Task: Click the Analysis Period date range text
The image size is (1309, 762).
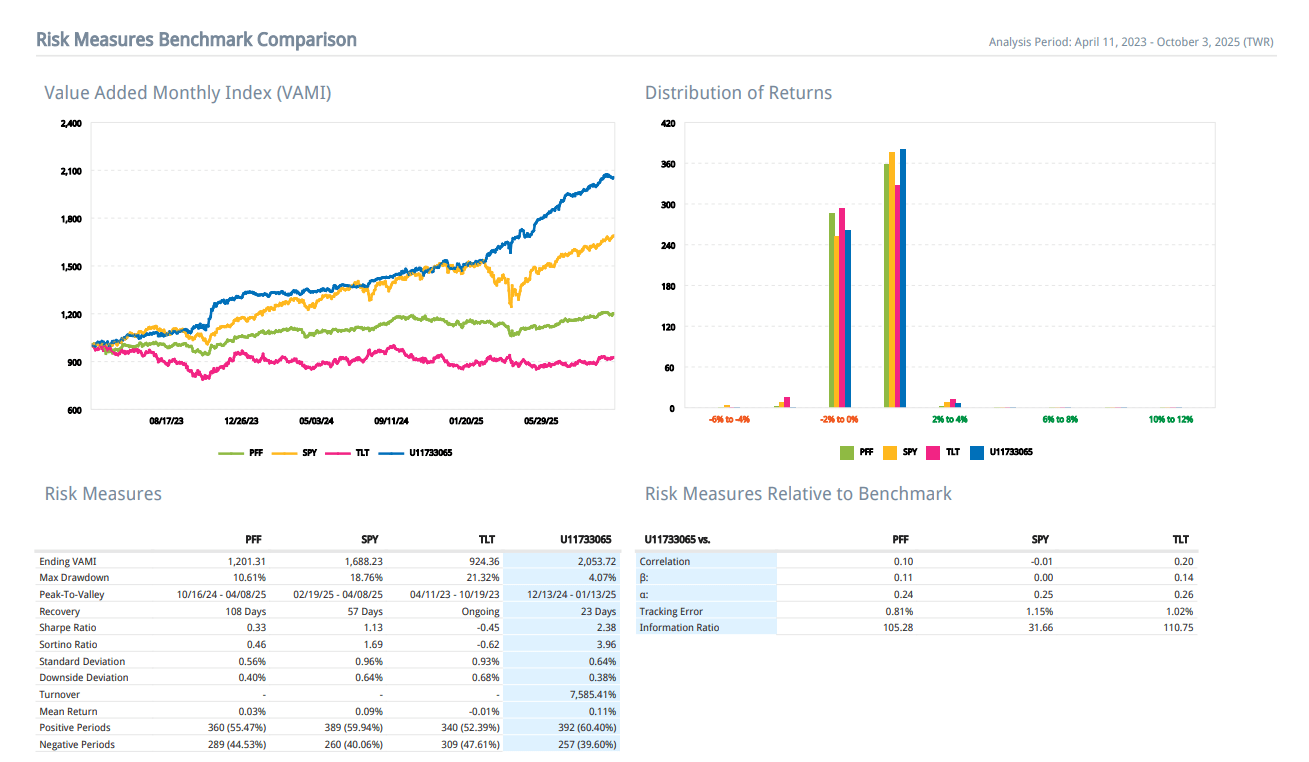Action: click(x=1132, y=42)
